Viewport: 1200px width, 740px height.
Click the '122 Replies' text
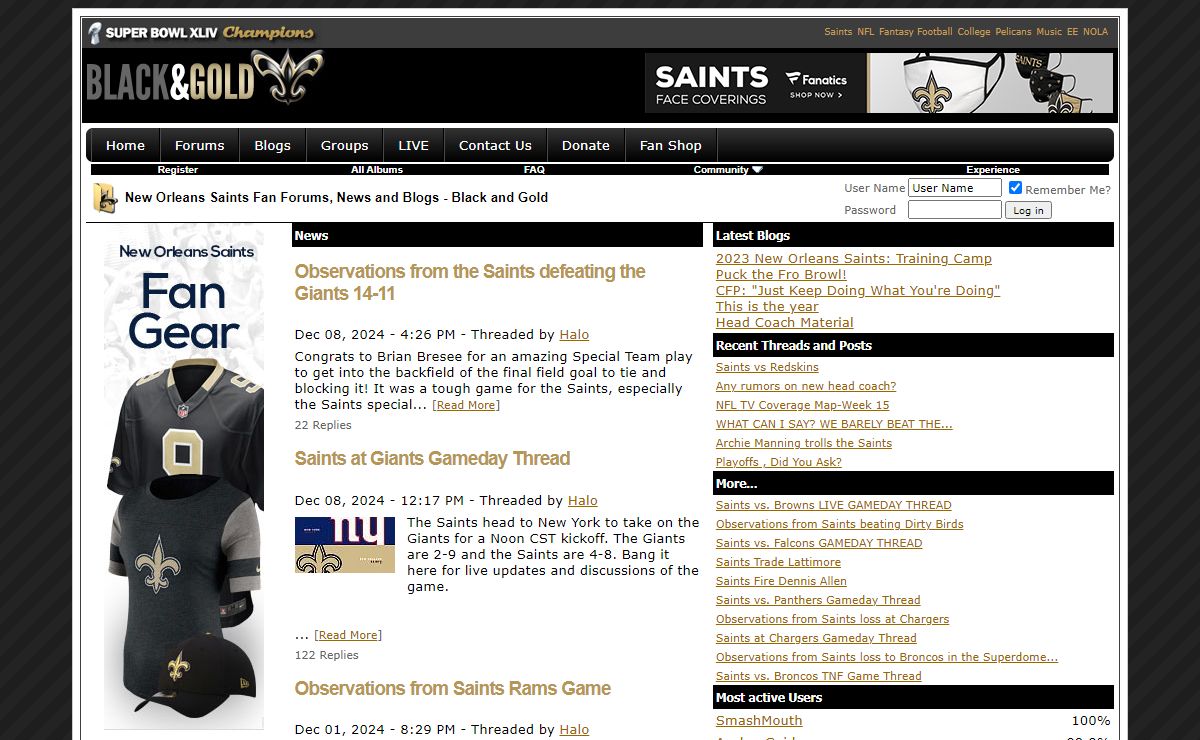pos(327,655)
